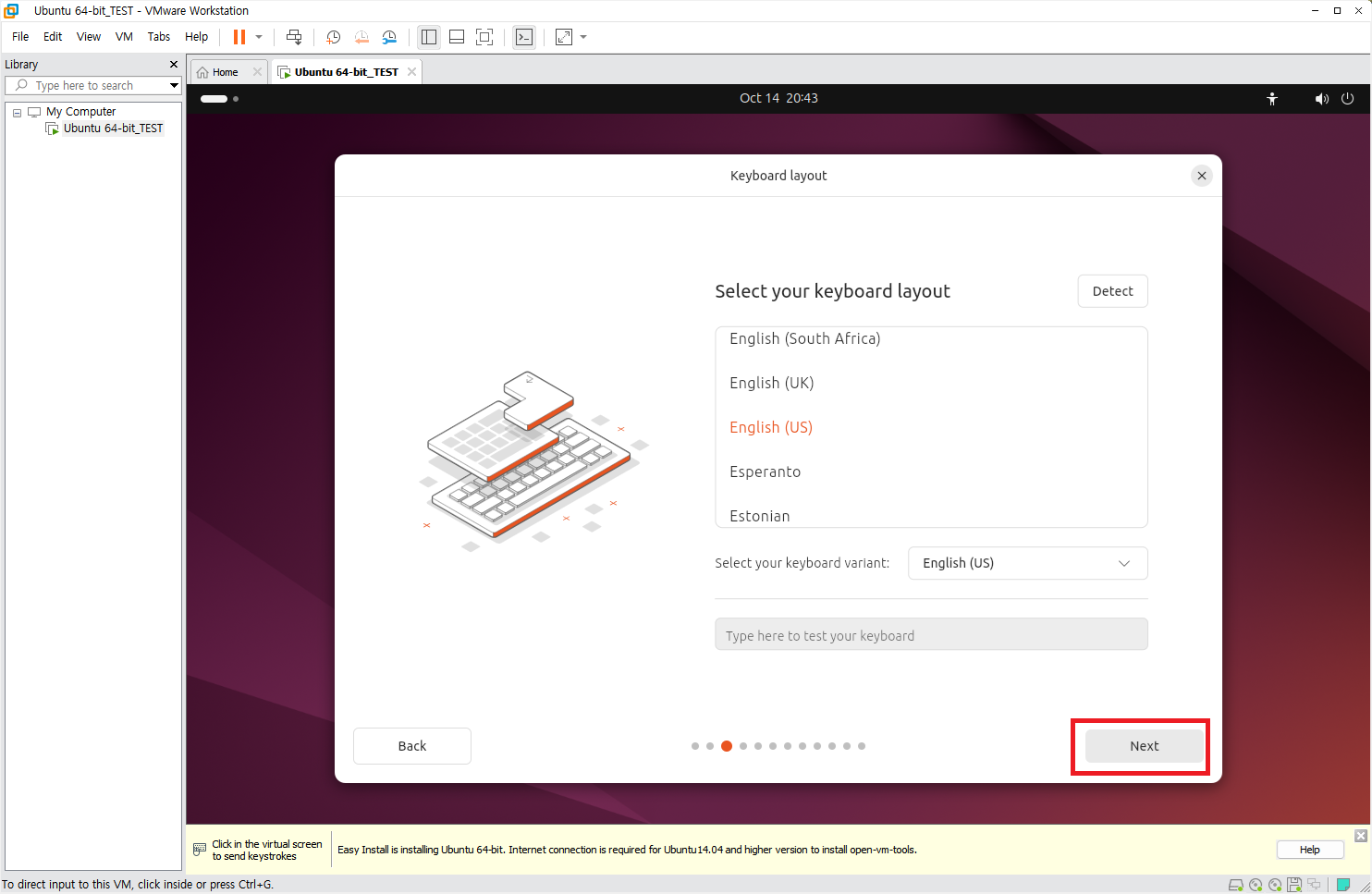The width and height of the screenshot is (1372, 894).
Task: Open power options dropdown arrow
Action: tap(259, 37)
